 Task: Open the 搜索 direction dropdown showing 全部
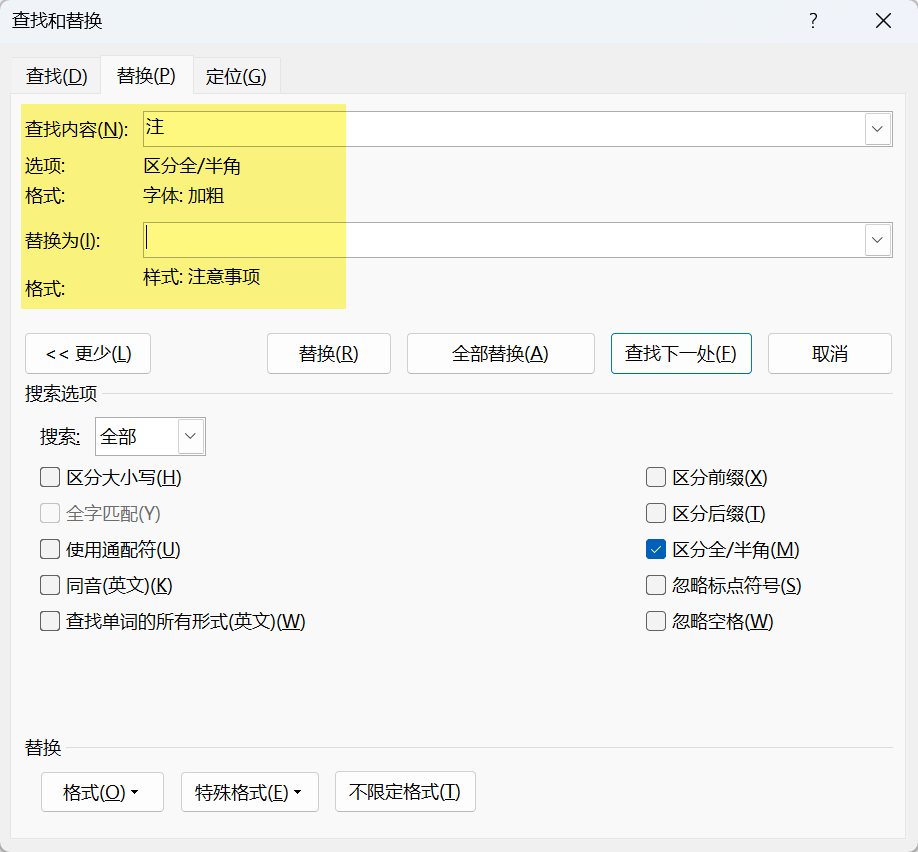150,436
